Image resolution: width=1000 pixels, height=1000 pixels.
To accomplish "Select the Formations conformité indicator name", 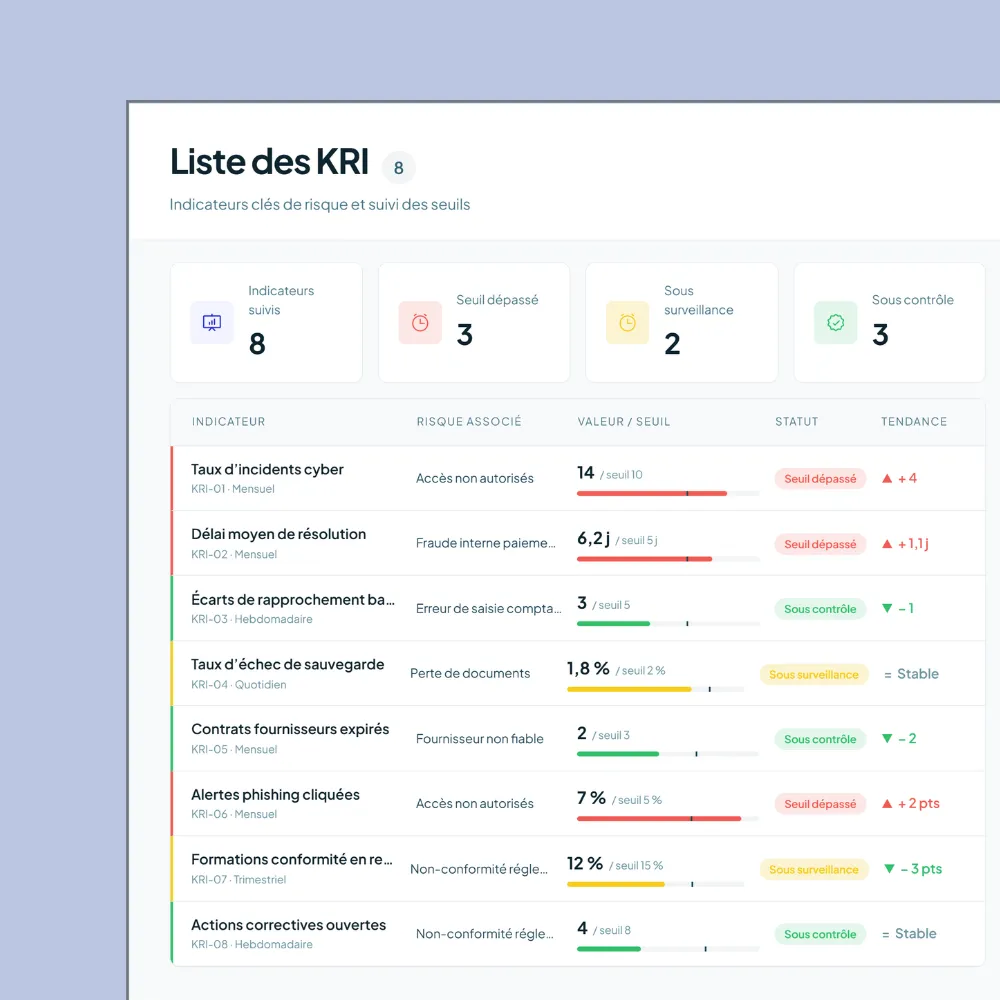I will coord(291,860).
